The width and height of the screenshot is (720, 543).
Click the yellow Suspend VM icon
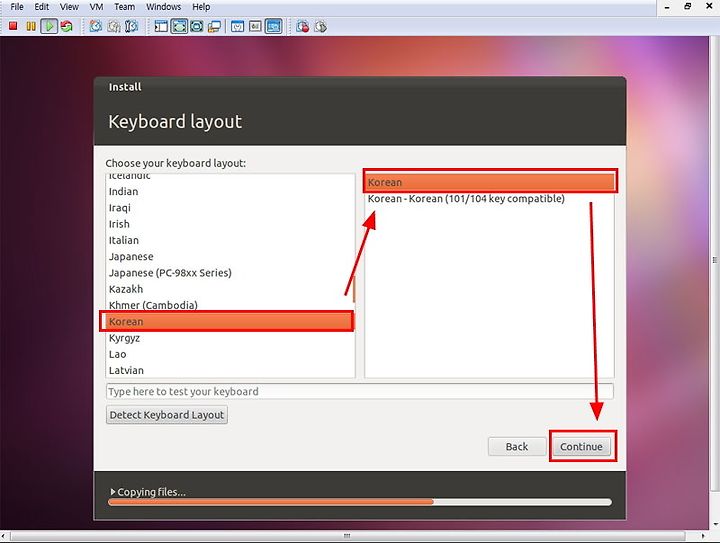tap(31, 26)
